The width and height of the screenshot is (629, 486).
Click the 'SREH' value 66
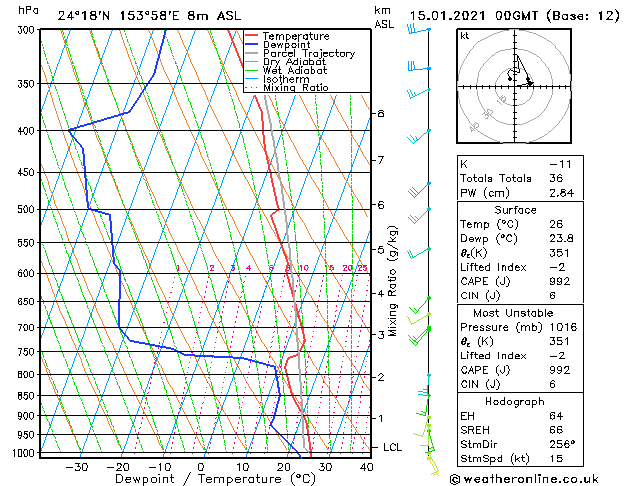click(556, 430)
